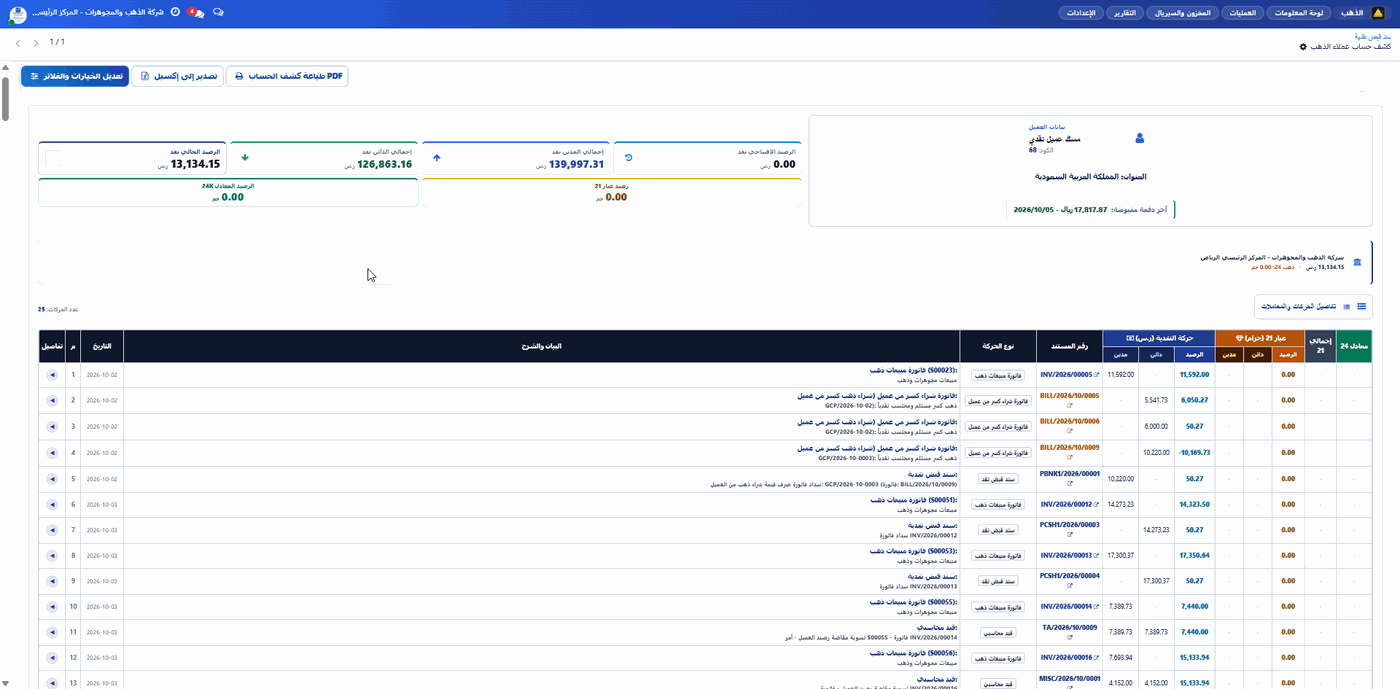Click the bank building icon
Viewport: 1400px width, 689px height.
tap(1357, 262)
